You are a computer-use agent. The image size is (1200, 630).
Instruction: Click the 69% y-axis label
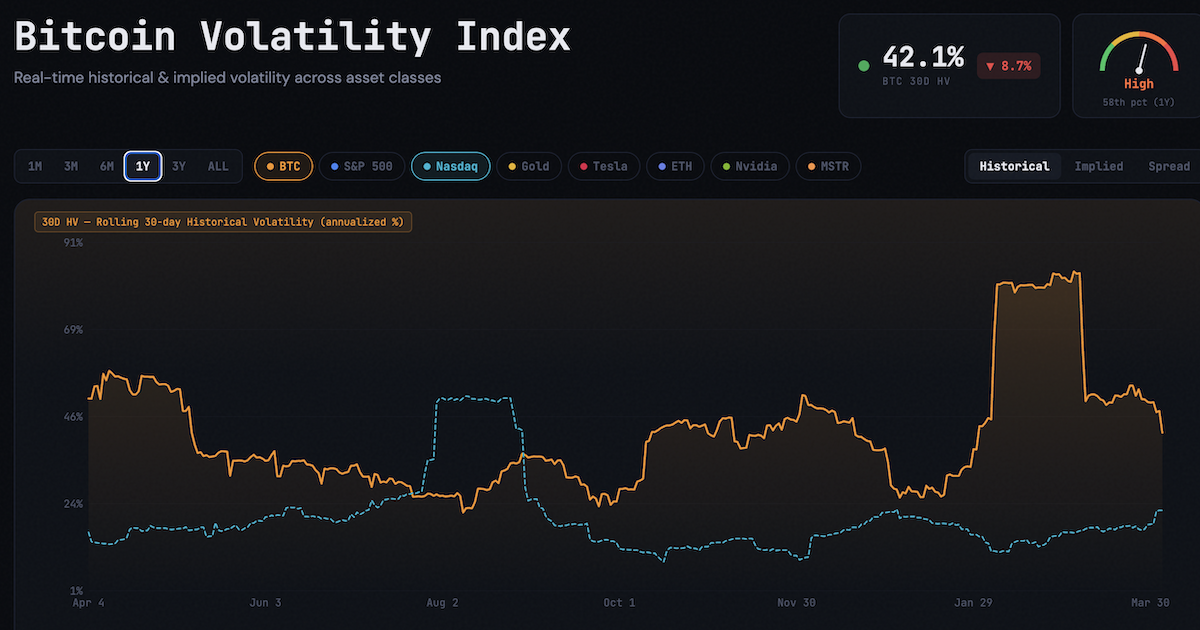73,329
